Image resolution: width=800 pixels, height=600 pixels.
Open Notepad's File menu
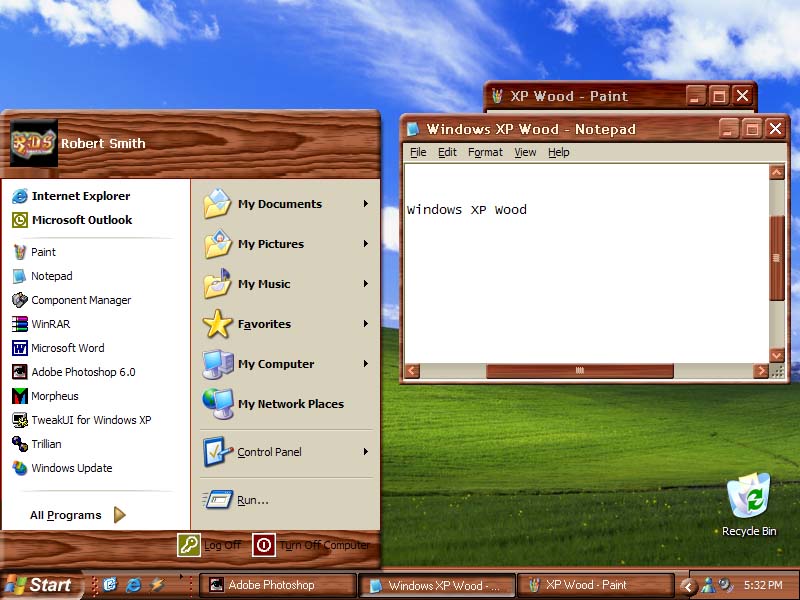(x=418, y=152)
